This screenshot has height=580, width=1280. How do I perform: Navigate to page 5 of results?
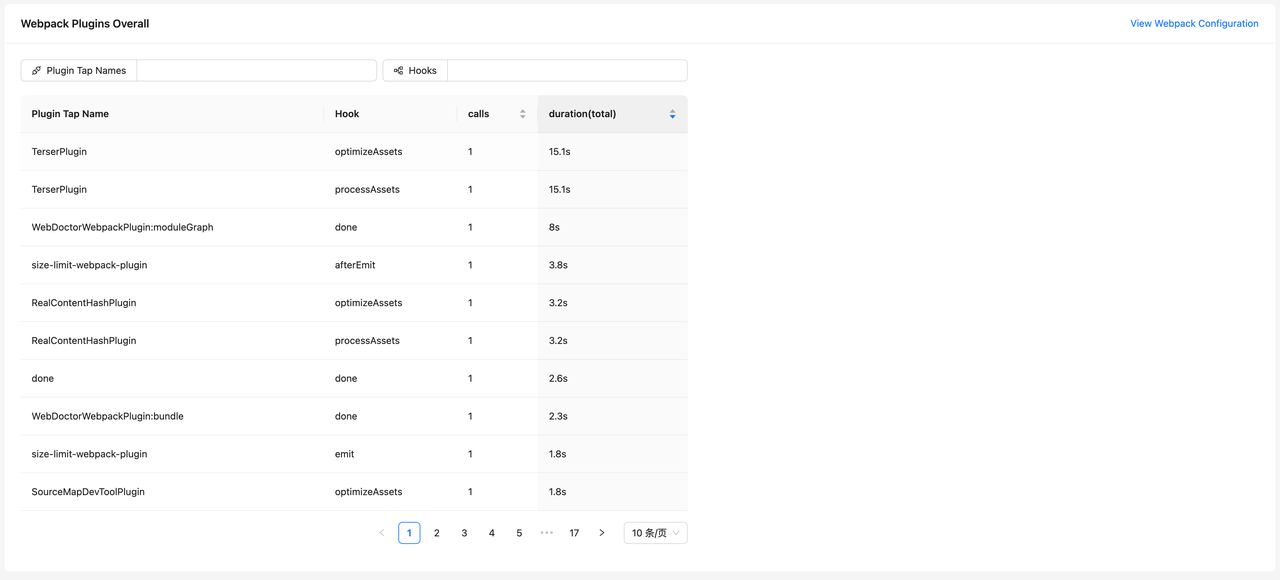(x=519, y=532)
